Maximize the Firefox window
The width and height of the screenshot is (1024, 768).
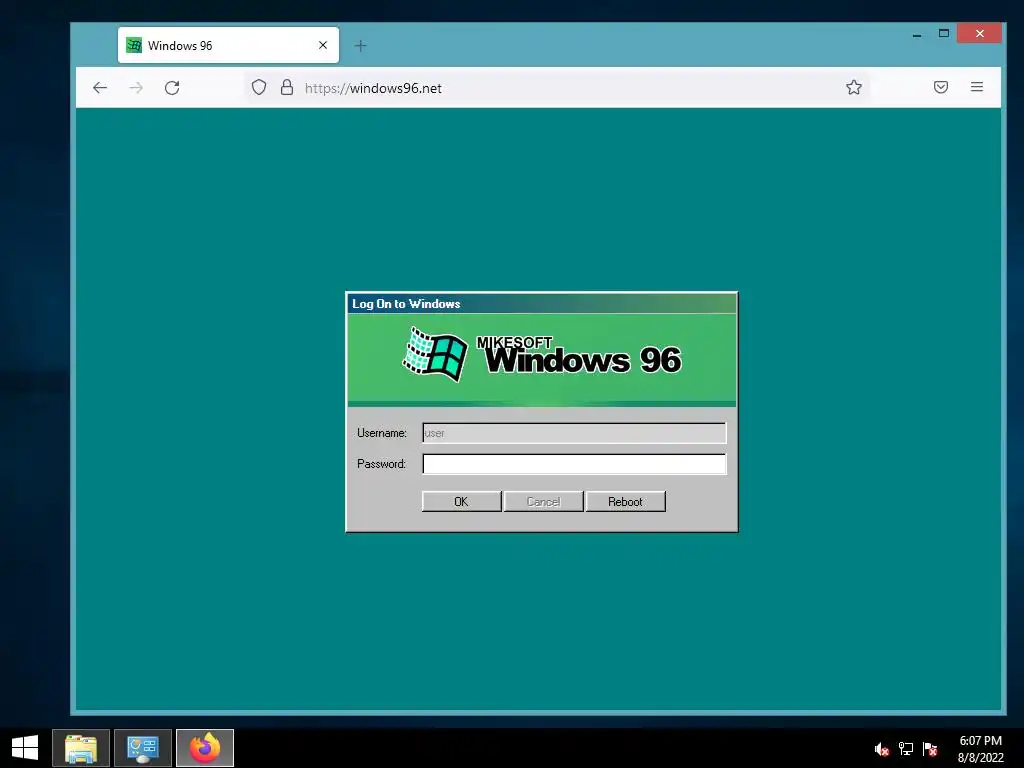pos(944,33)
